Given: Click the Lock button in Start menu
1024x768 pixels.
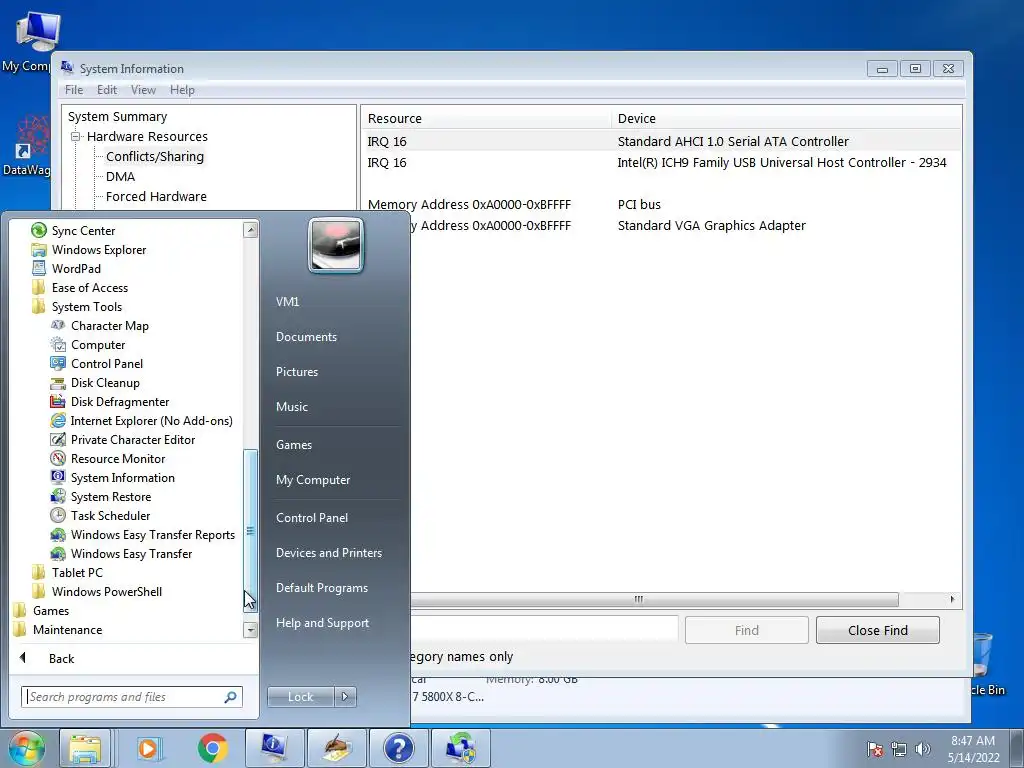Looking at the screenshot, I should 300,697.
